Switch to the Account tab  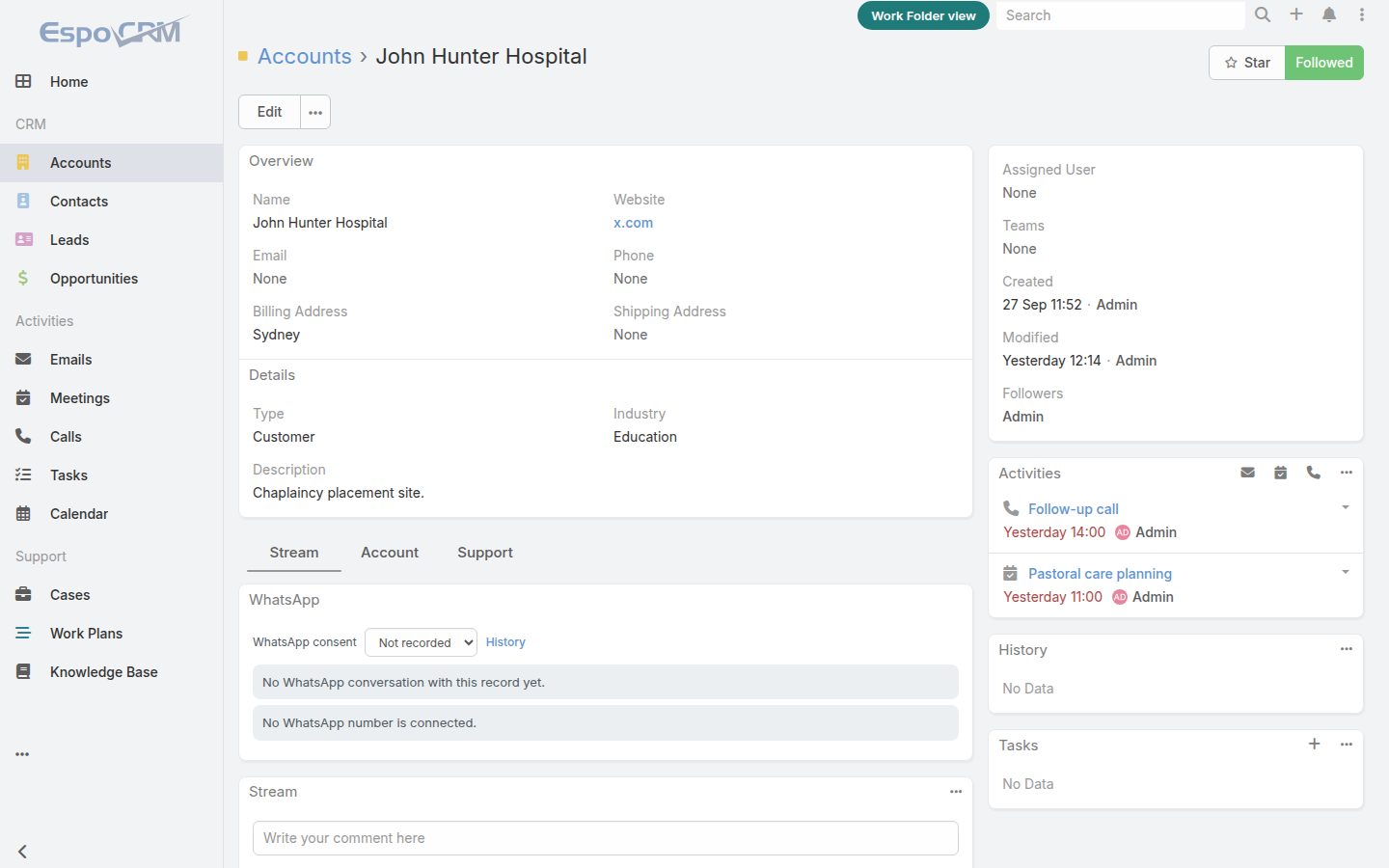(x=390, y=553)
